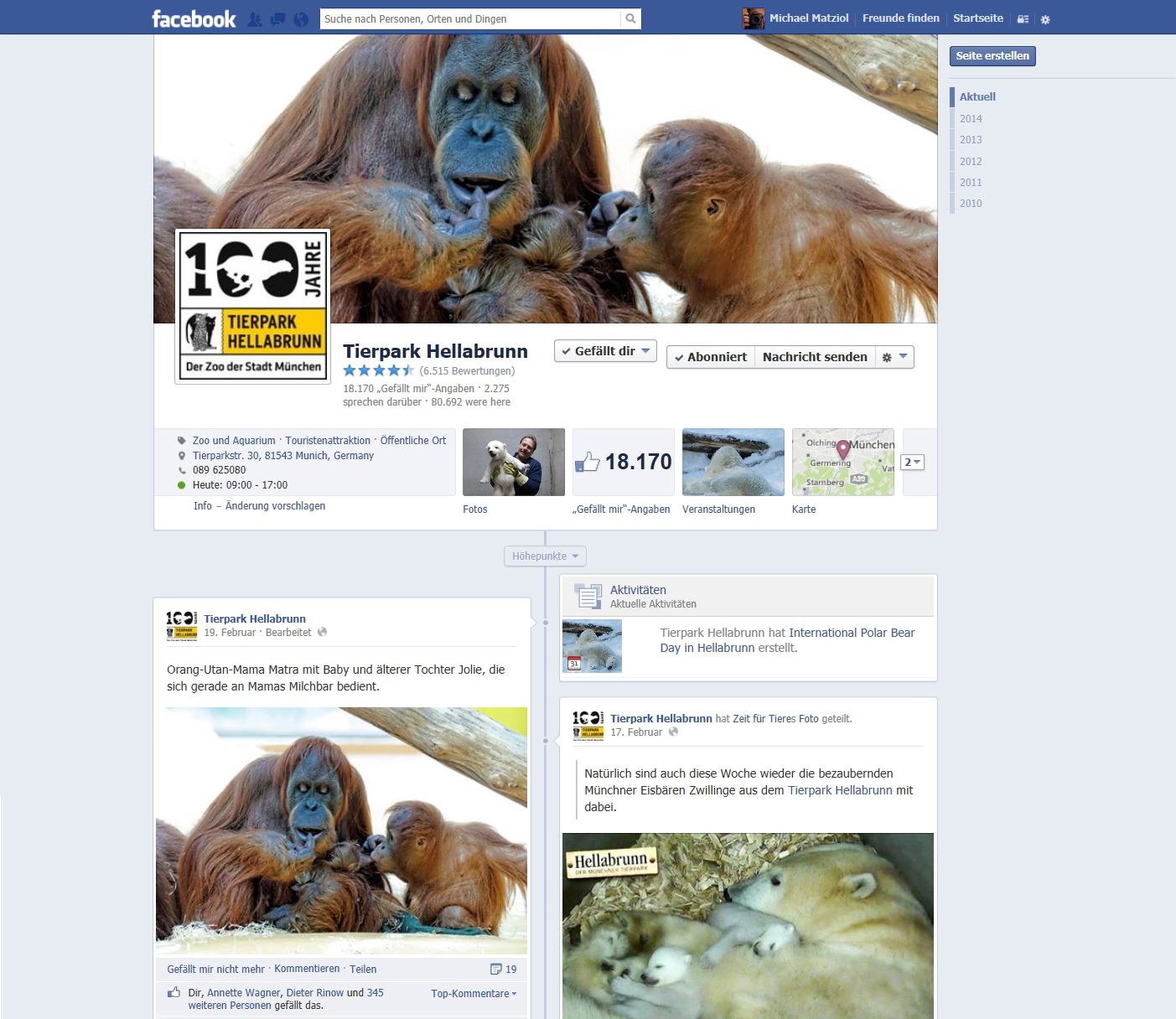The image size is (1176, 1019).
Task: Open the friend requests icon
Action: [x=256, y=19]
